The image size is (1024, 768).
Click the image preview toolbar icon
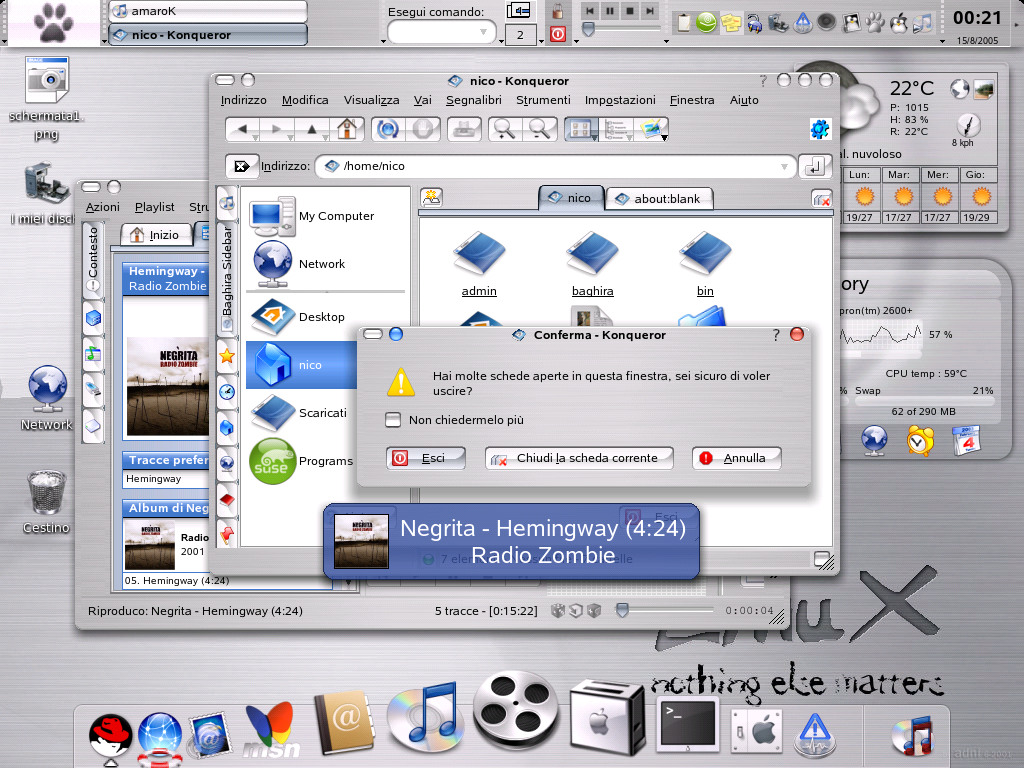[x=650, y=129]
